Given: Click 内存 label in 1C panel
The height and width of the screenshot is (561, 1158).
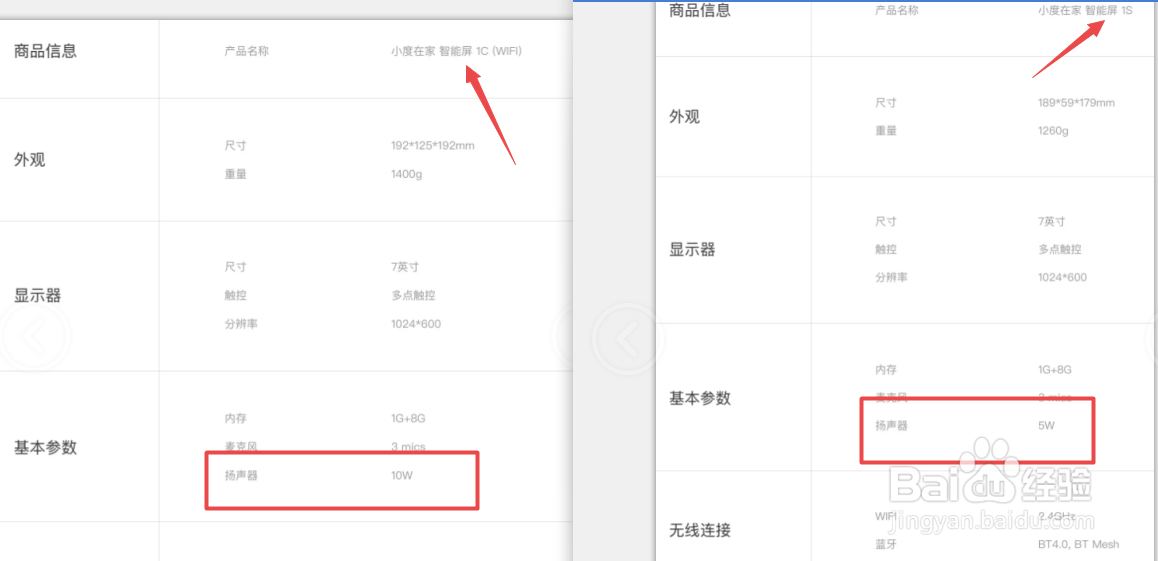Looking at the screenshot, I should (236, 419).
